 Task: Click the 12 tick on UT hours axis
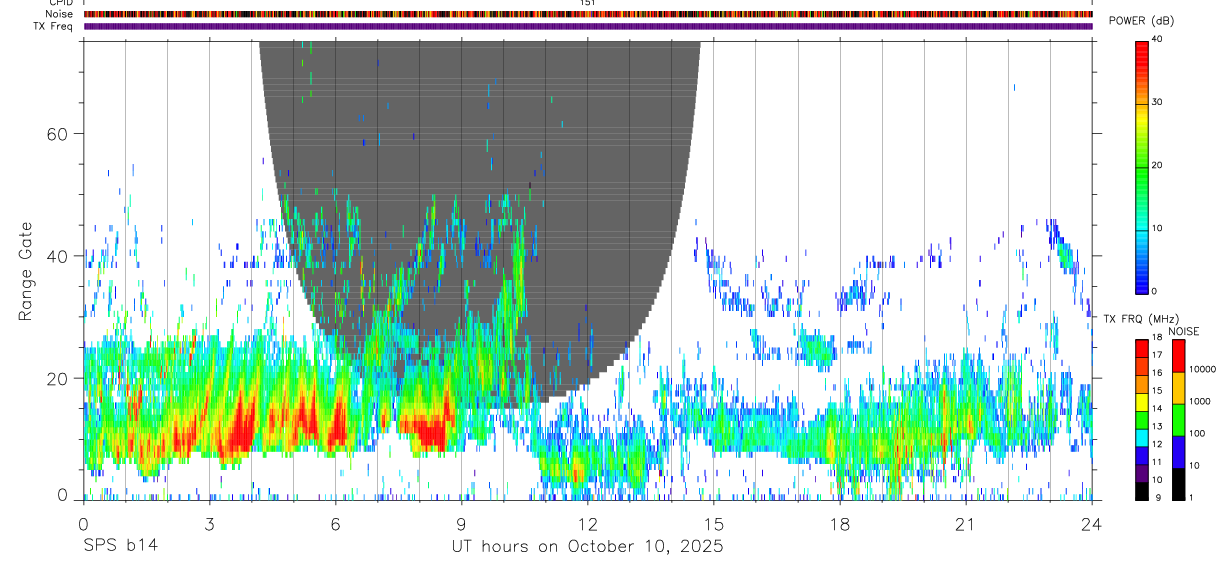(x=588, y=524)
